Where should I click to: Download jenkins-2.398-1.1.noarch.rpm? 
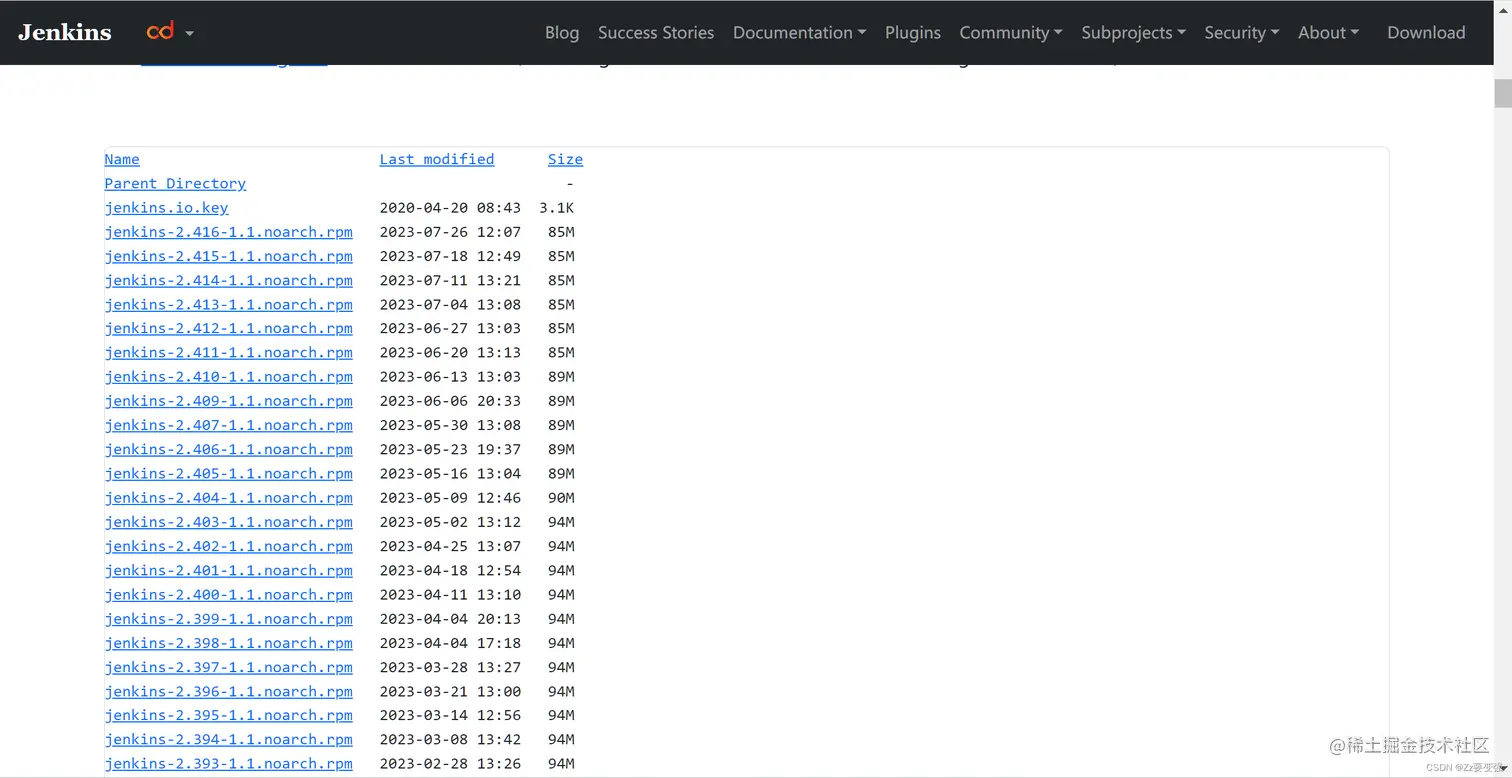(x=228, y=643)
